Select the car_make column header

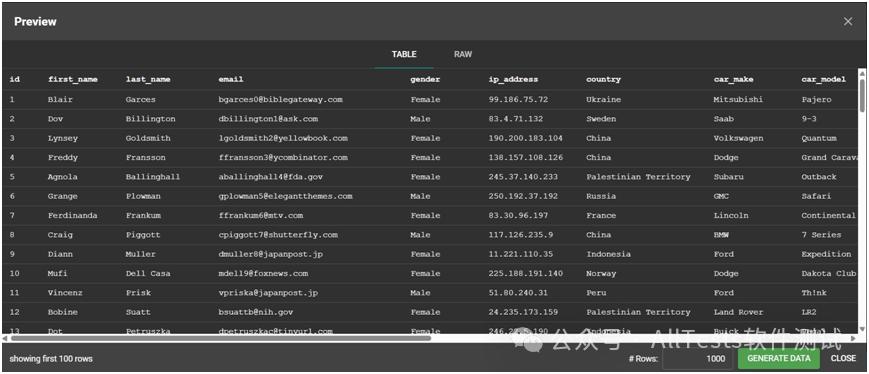[733, 79]
